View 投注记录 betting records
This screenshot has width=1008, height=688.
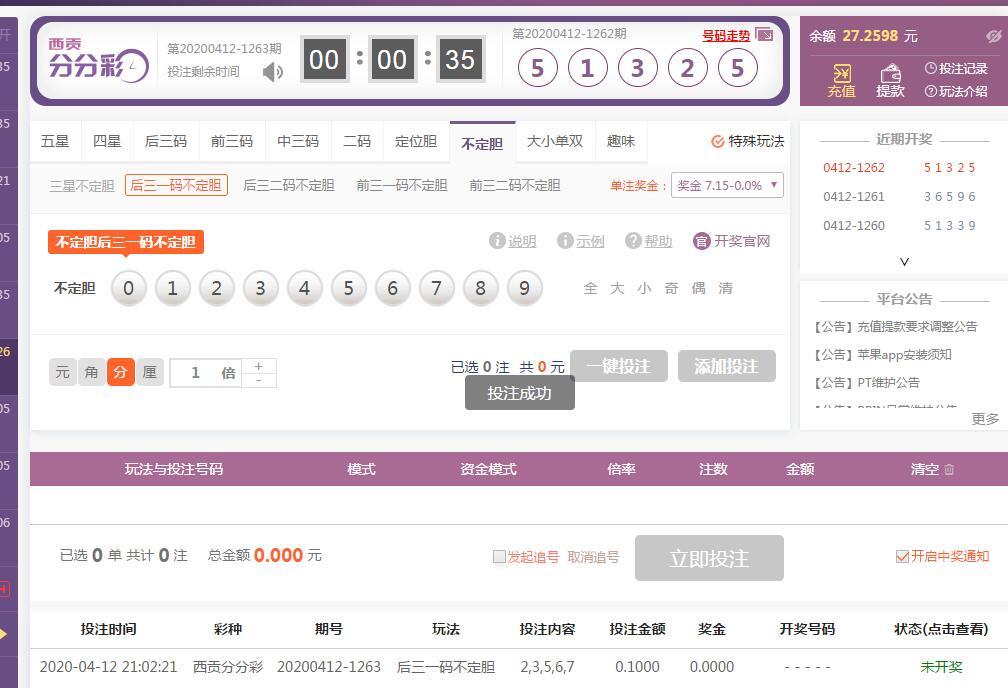click(955, 68)
